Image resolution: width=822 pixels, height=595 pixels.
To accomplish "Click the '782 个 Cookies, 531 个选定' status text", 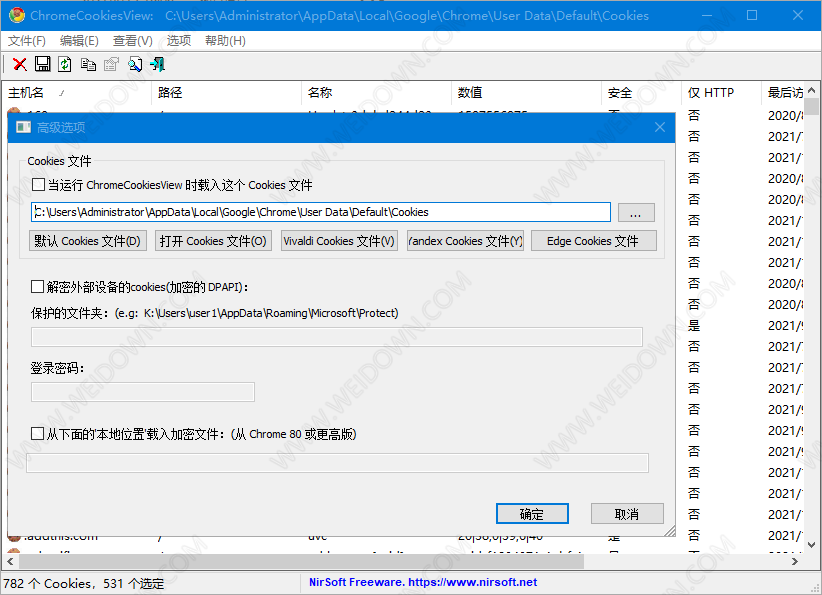I will click(84, 583).
